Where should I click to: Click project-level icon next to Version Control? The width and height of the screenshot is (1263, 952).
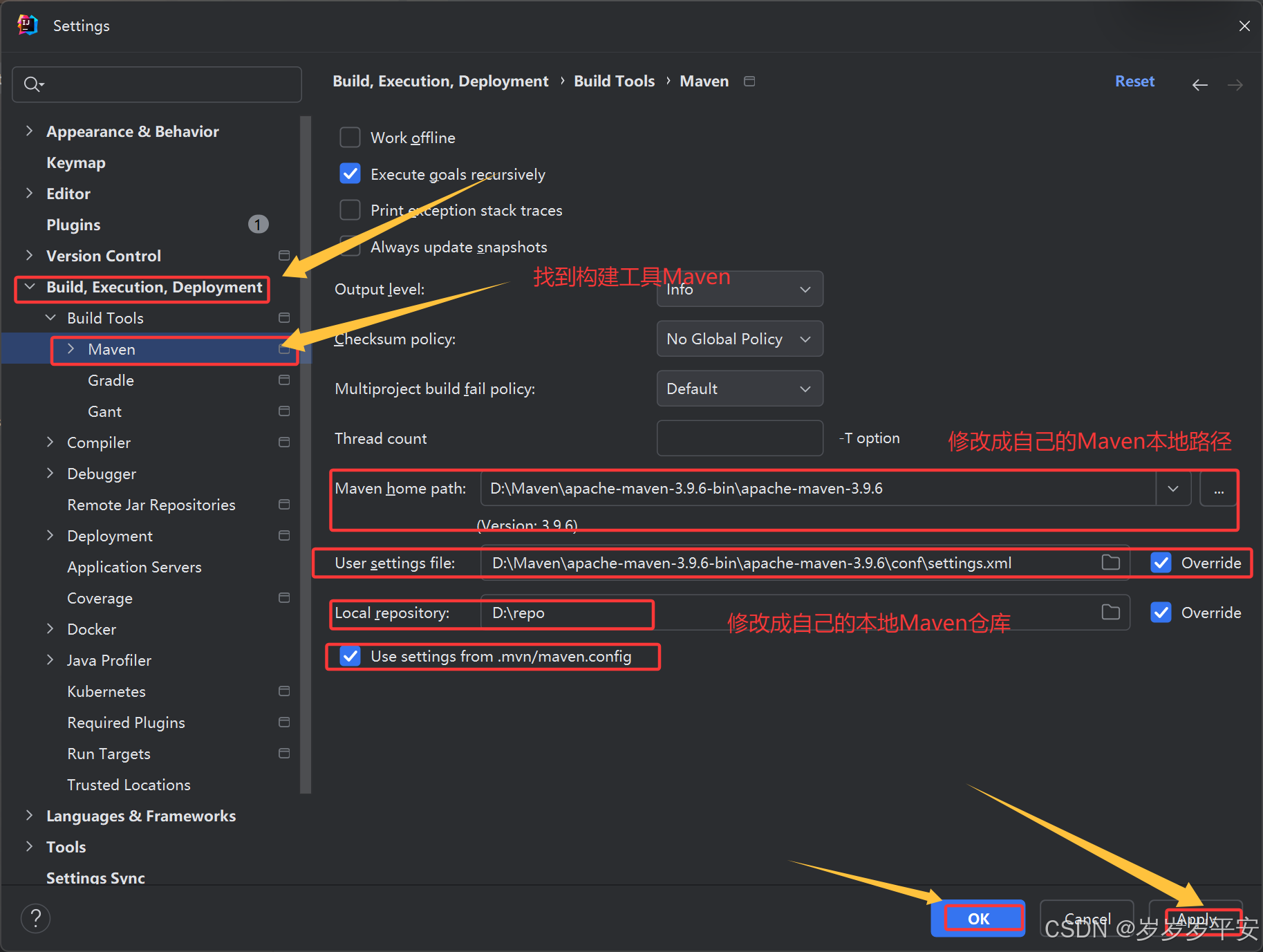click(284, 256)
